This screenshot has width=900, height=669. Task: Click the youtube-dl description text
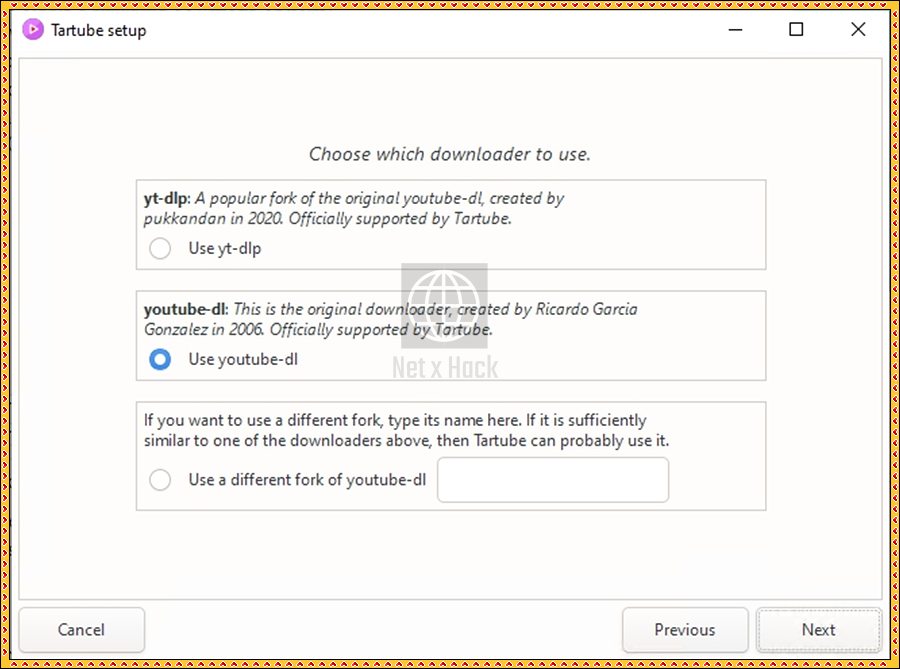(390, 319)
